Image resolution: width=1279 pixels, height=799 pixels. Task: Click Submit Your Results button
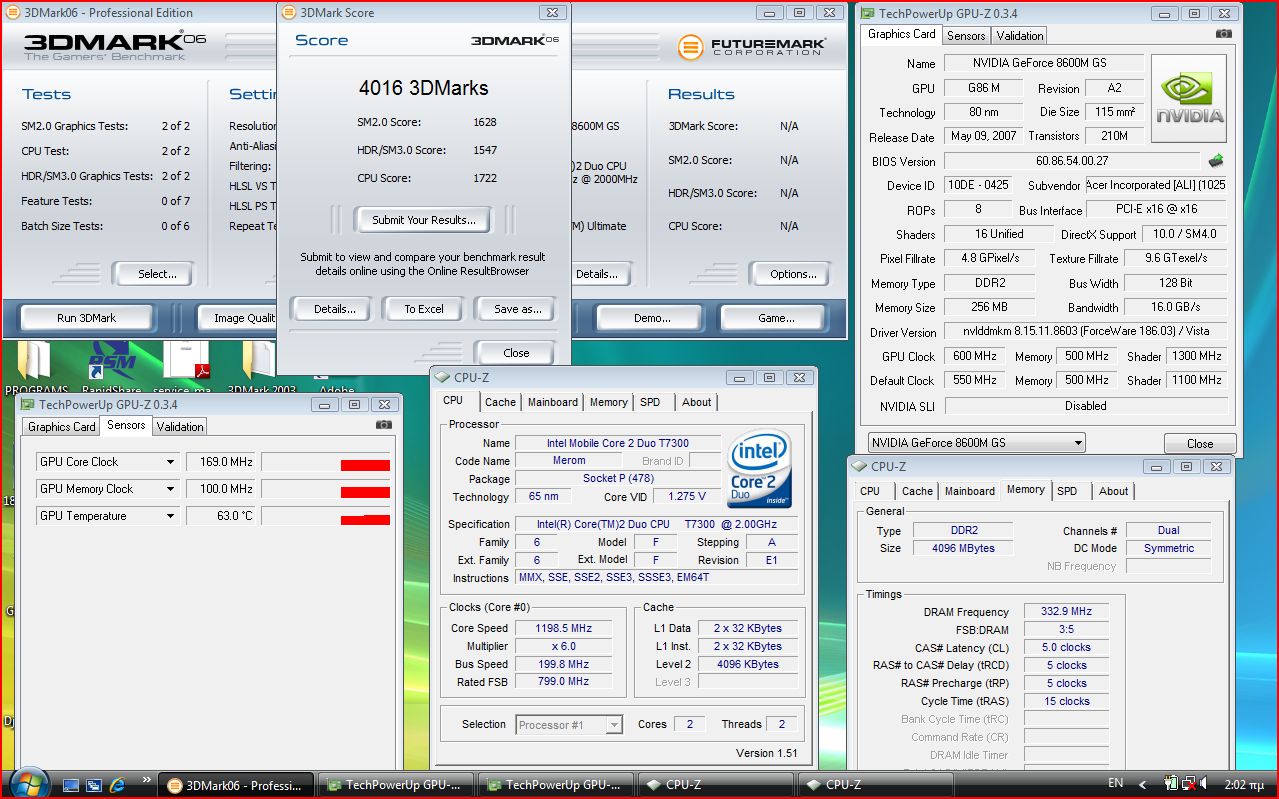click(424, 220)
